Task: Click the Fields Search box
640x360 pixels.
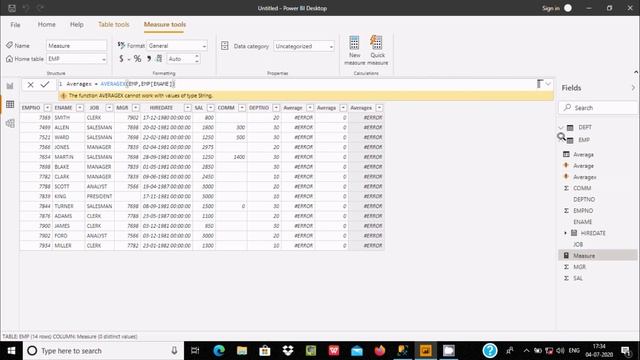Action: pyautogui.click(x=598, y=108)
